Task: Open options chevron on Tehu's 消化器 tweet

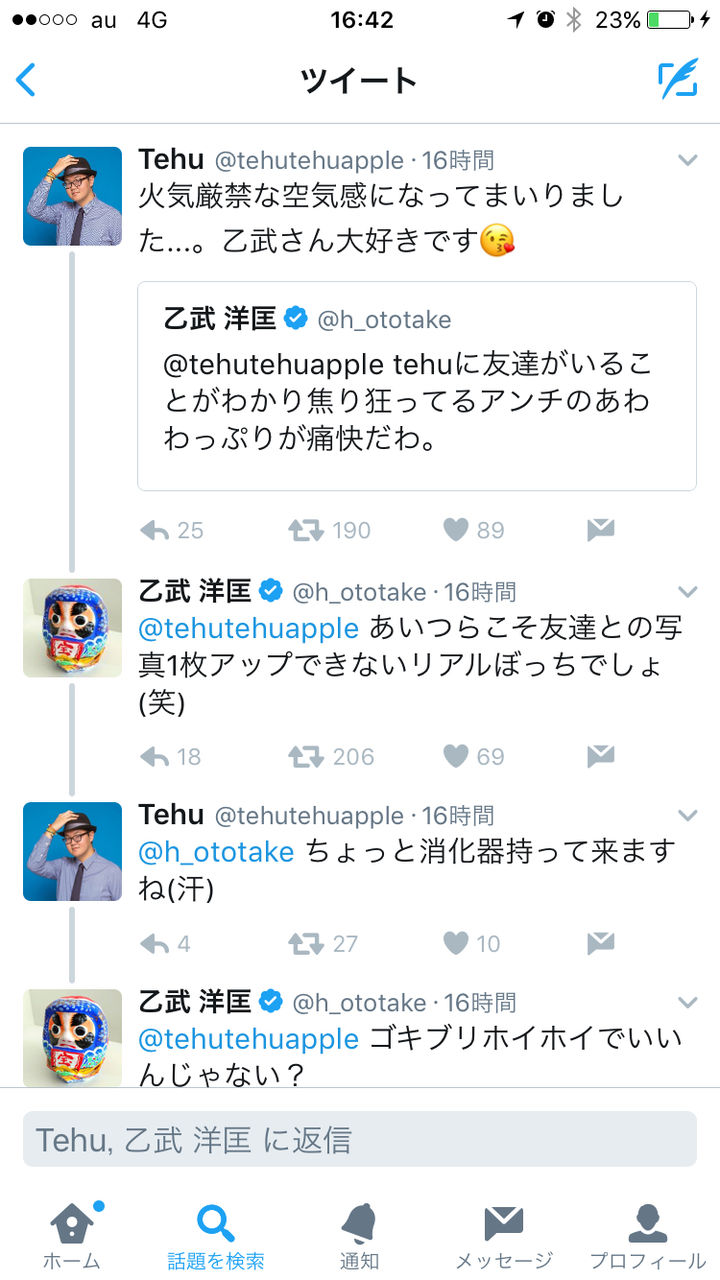Action: coord(688,816)
